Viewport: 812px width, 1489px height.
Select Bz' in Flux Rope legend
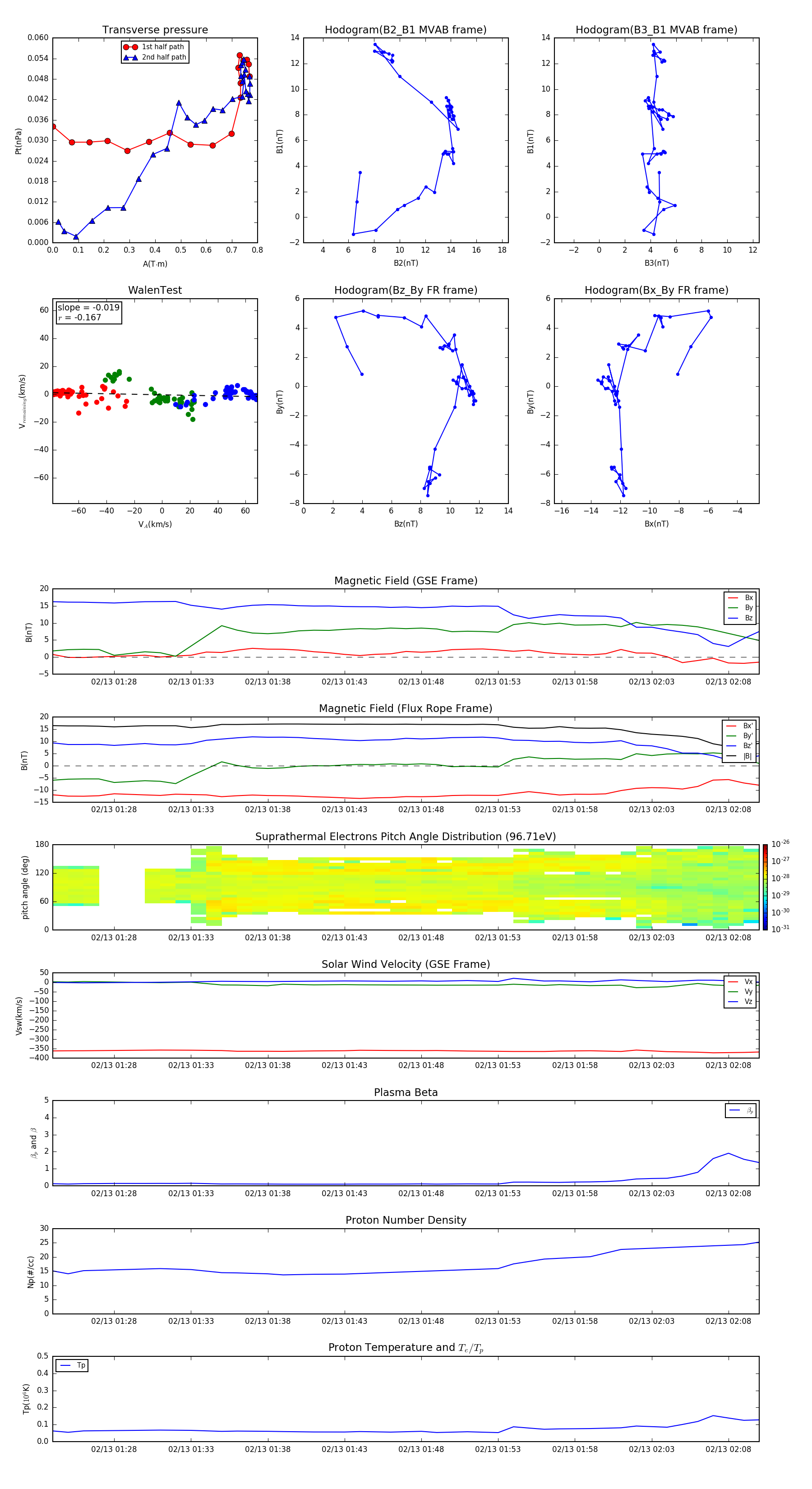click(740, 746)
